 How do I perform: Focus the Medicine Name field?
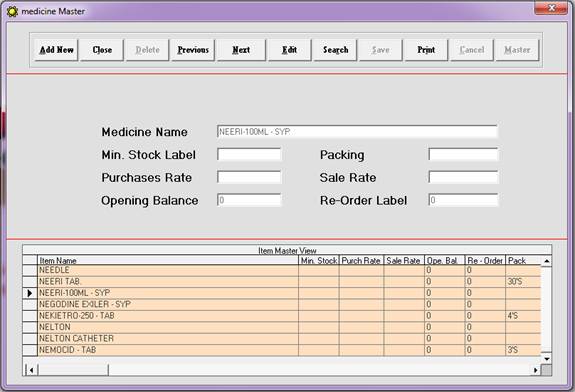tap(357, 132)
